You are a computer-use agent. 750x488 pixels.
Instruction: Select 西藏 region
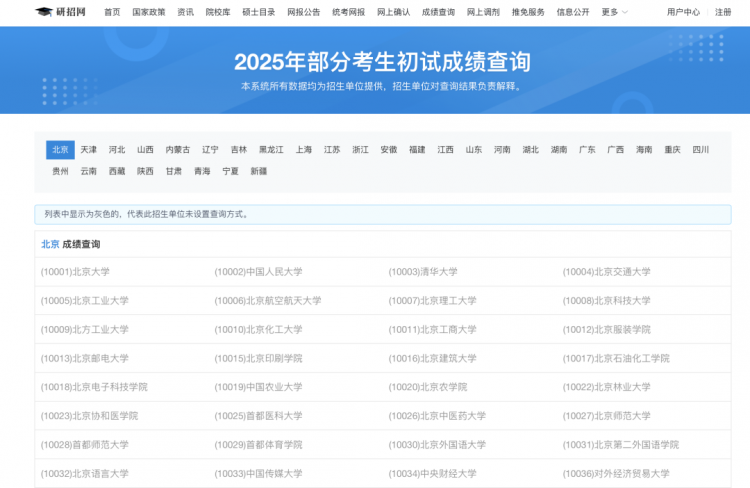(x=117, y=171)
